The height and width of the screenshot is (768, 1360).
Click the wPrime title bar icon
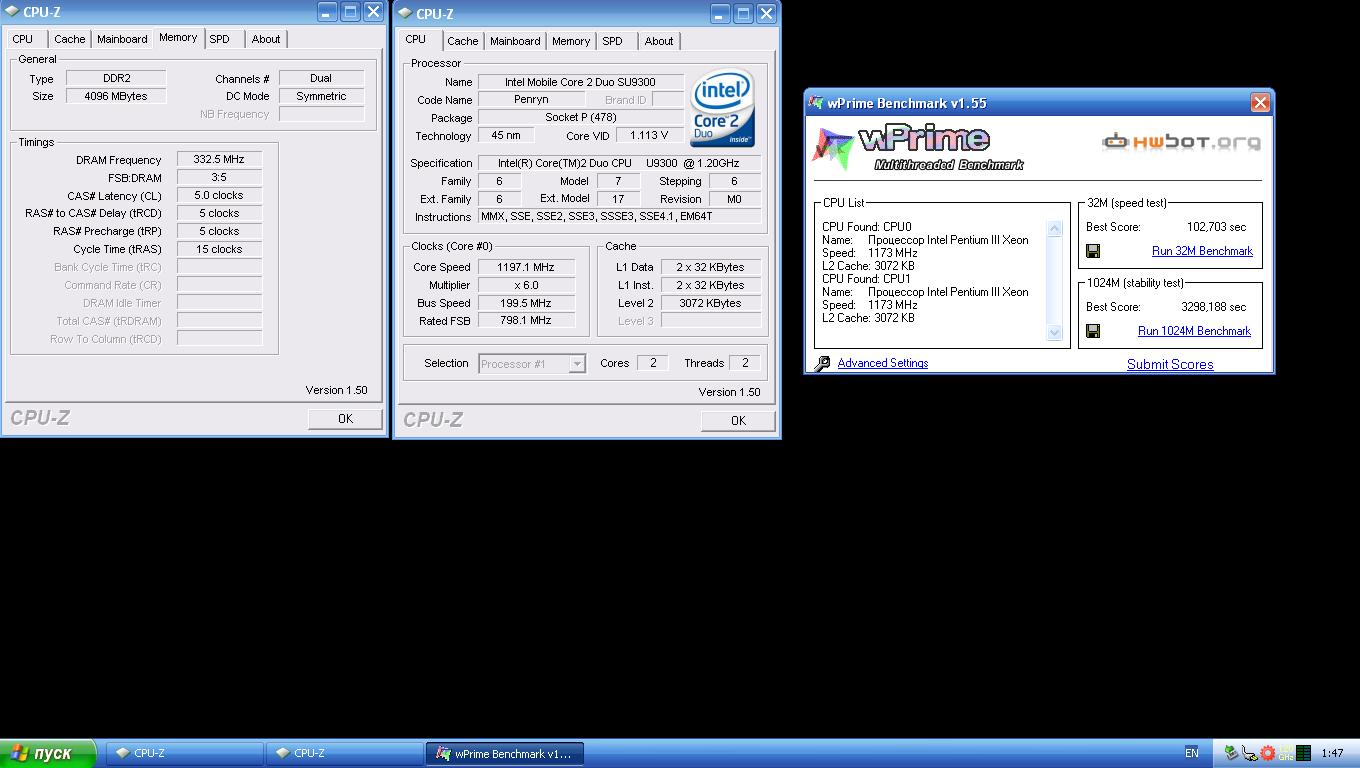click(816, 103)
